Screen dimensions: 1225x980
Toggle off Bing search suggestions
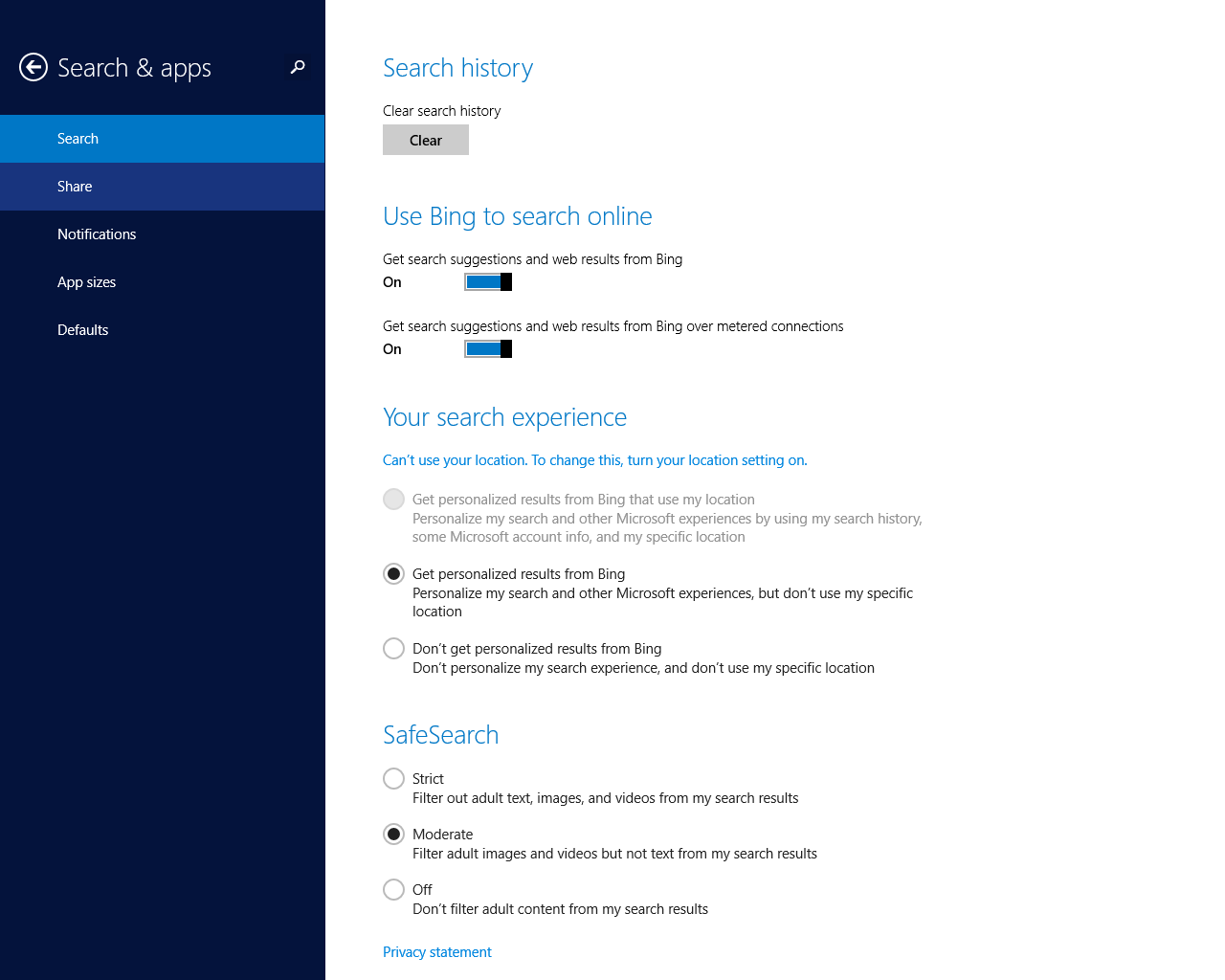pyautogui.click(x=487, y=281)
